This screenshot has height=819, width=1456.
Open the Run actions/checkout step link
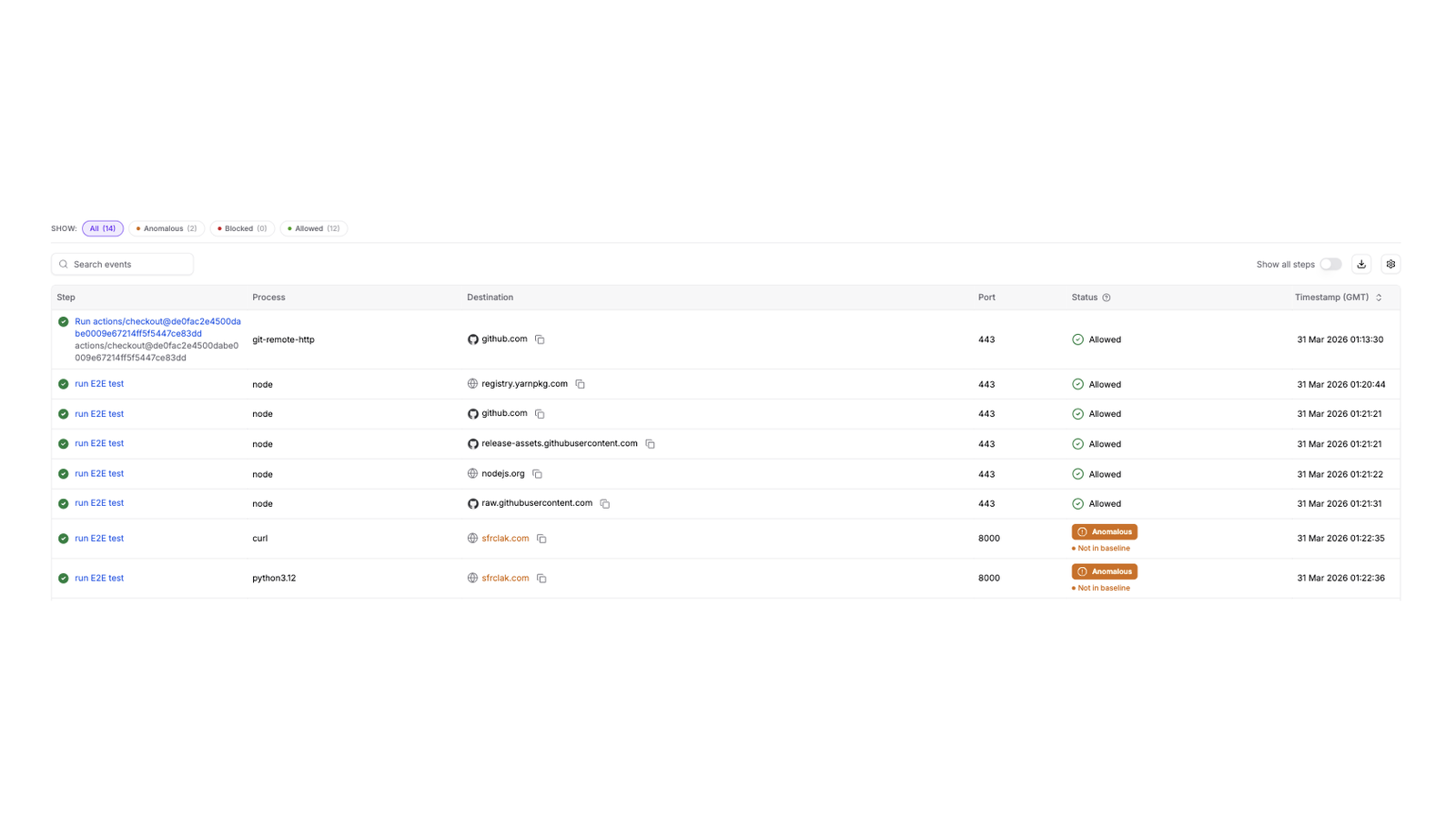[157, 328]
